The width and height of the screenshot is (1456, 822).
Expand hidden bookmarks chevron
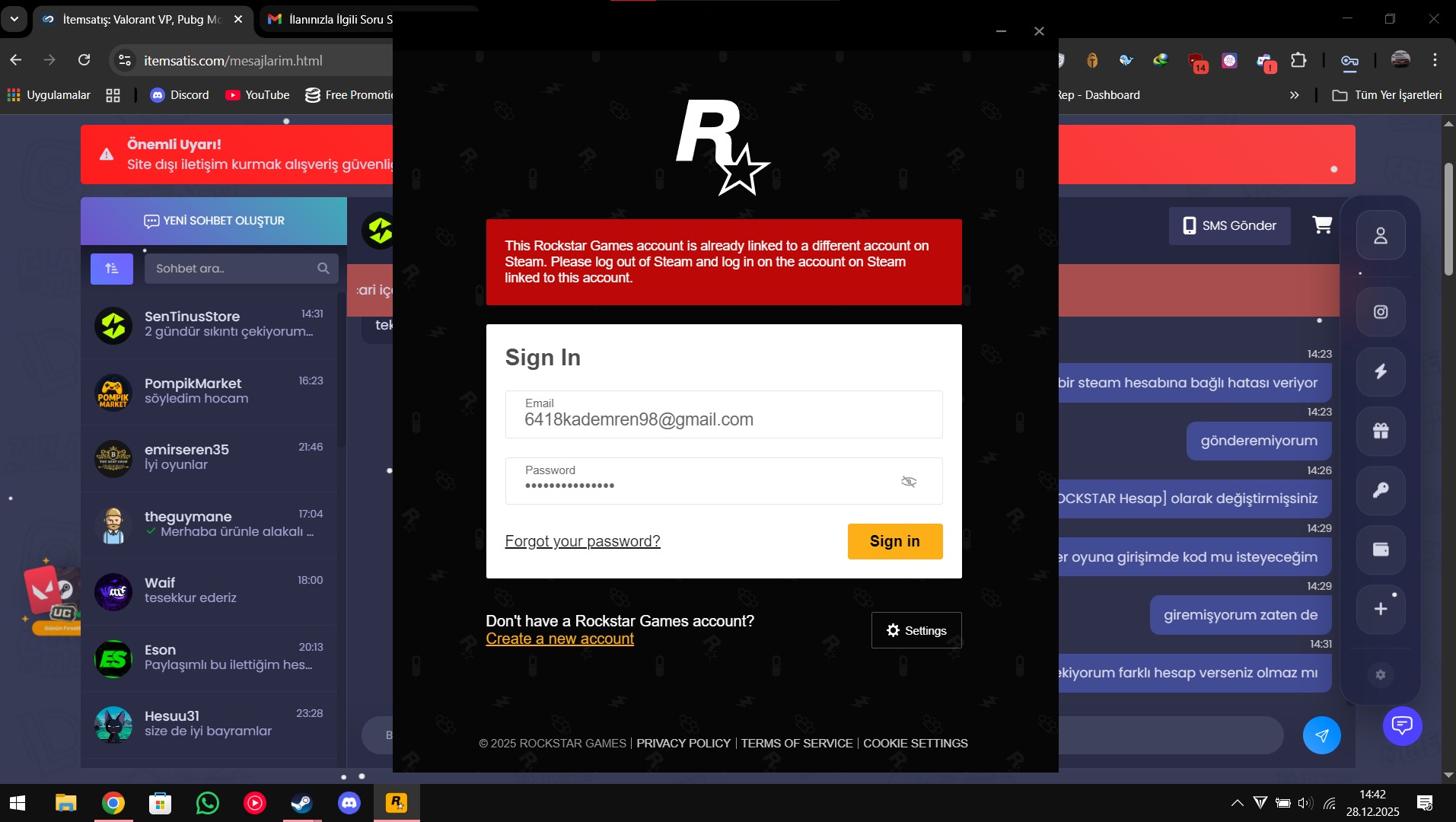point(1295,95)
